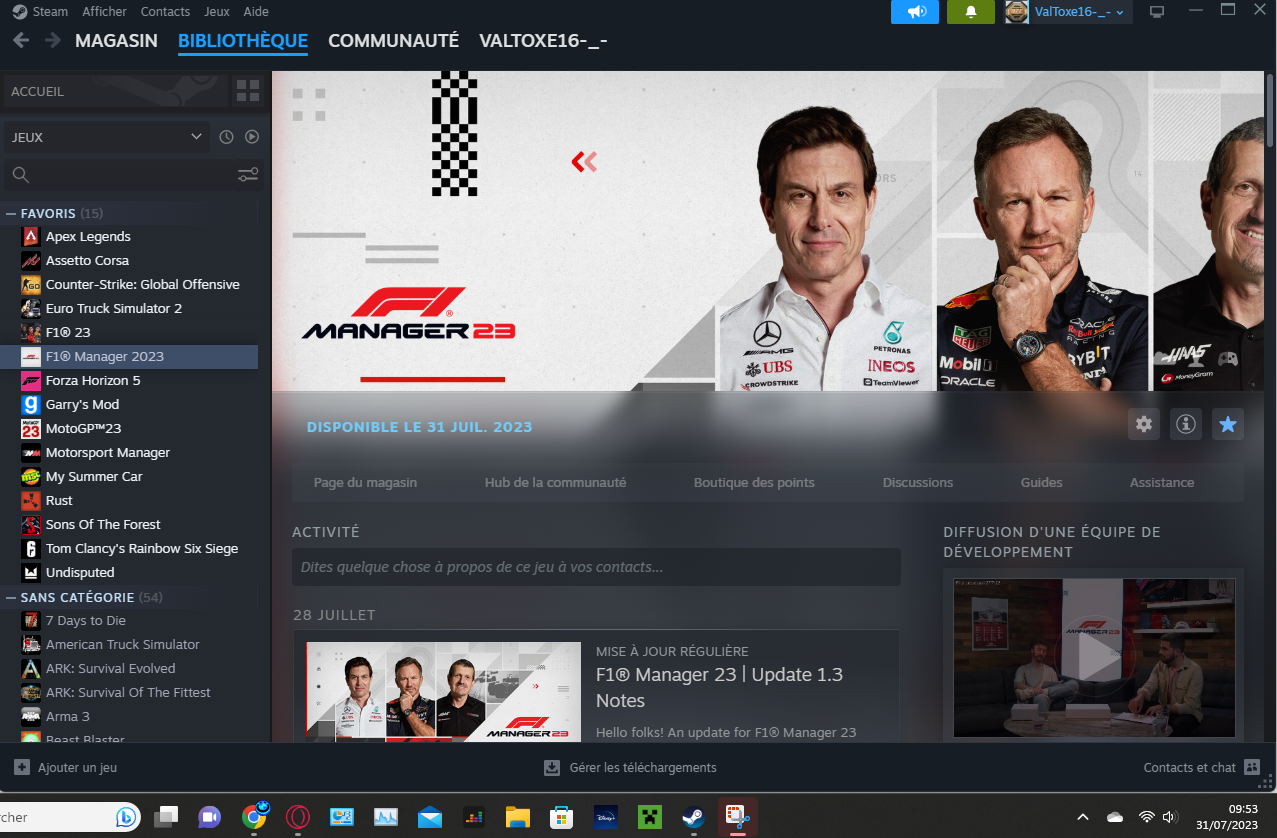Open the Aide menu
The height and width of the screenshot is (838, 1277).
click(x=256, y=12)
